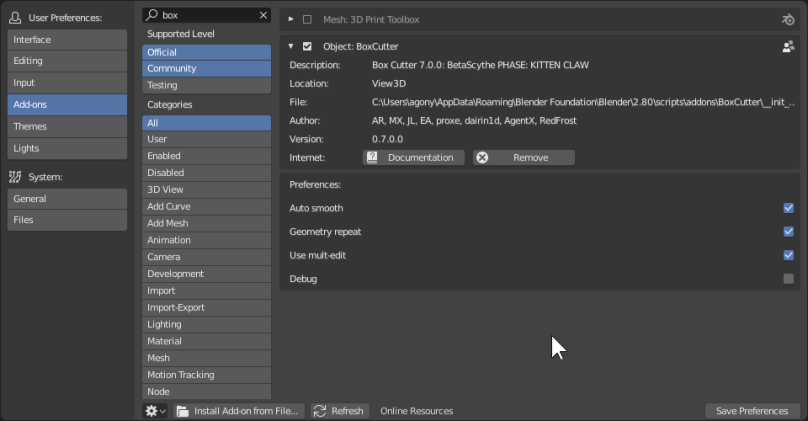This screenshot has height=421, width=808.
Task: Select the Add-ons section
Action: coord(67,105)
